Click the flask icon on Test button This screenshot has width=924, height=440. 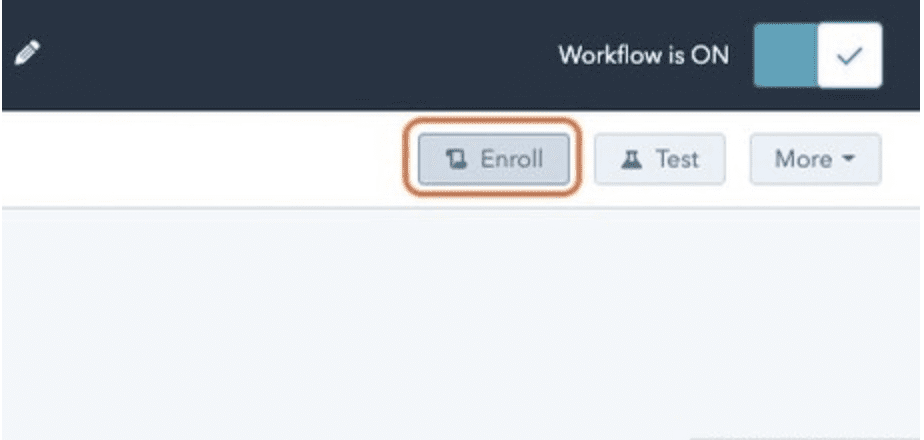[632, 159]
